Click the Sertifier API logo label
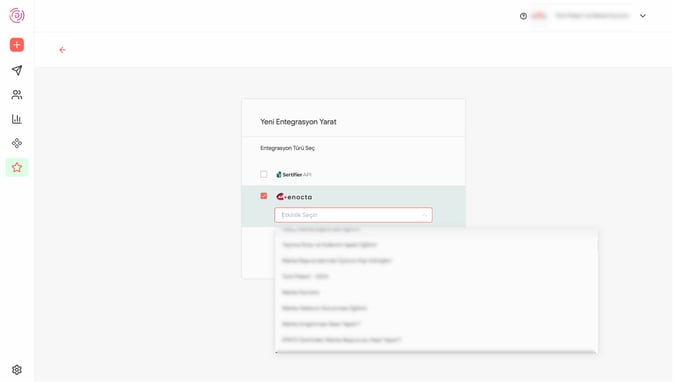 point(294,175)
